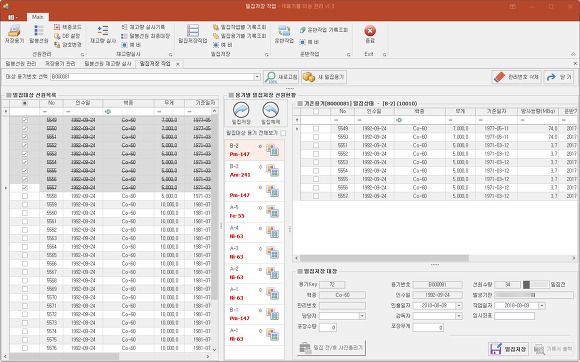Launch the 재고량 실사 inventory inspection icon
This screenshot has height=362, width=580.
pyautogui.click(x=103, y=34)
